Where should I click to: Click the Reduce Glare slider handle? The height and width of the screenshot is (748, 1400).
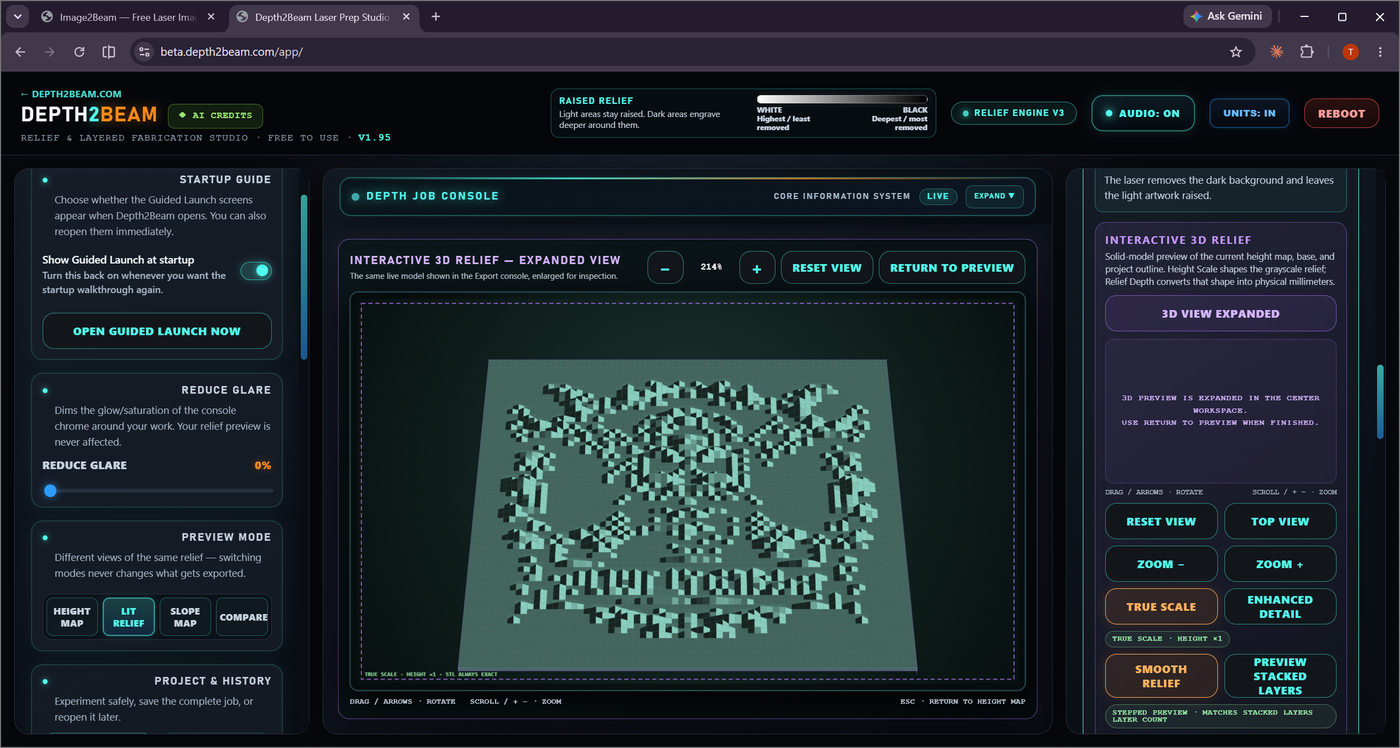(x=51, y=491)
